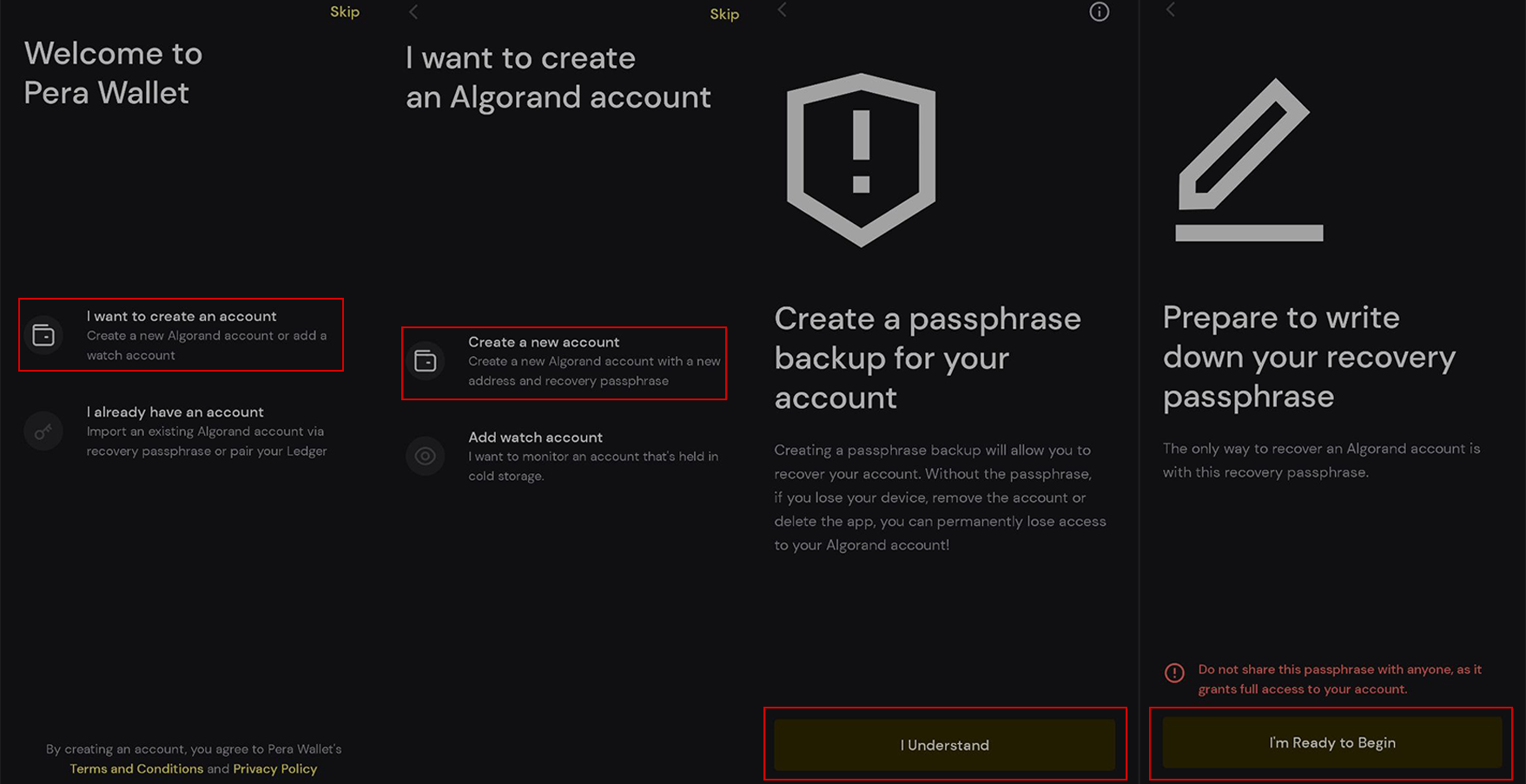Click the large pencil writing icon
The width and height of the screenshot is (1526, 784).
tap(1248, 160)
